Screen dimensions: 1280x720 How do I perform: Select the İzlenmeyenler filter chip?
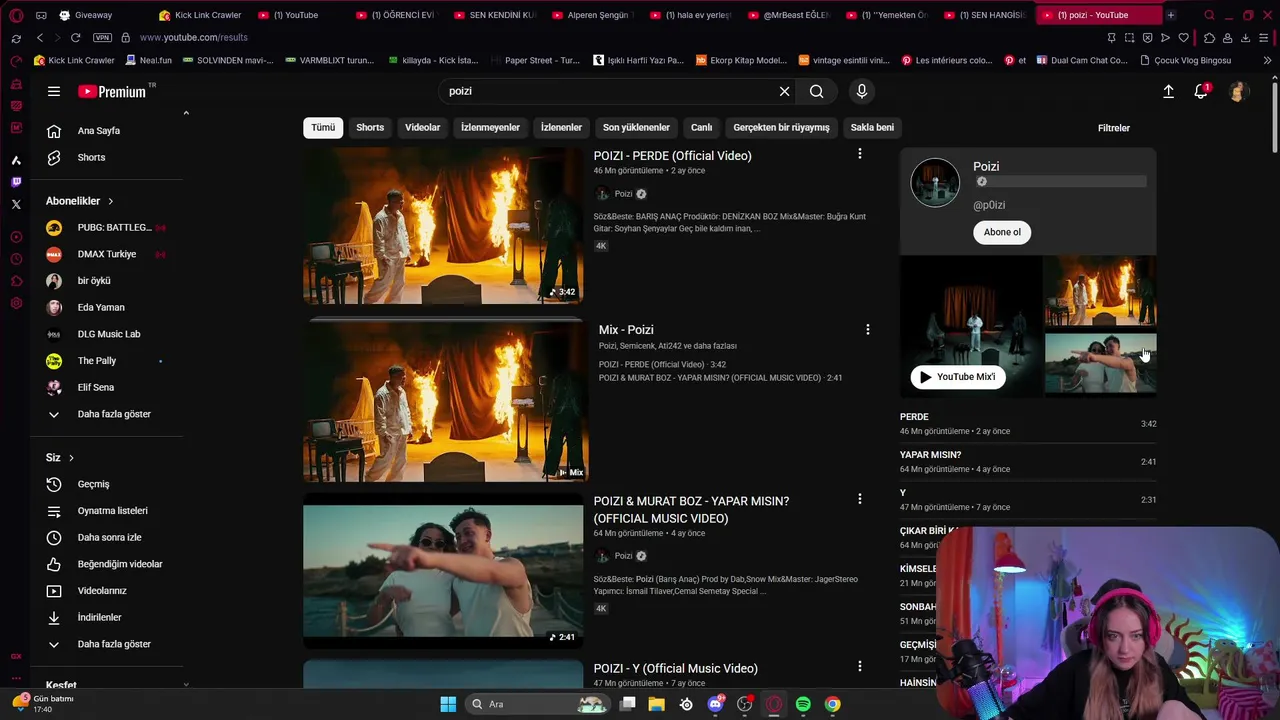click(x=490, y=127)
